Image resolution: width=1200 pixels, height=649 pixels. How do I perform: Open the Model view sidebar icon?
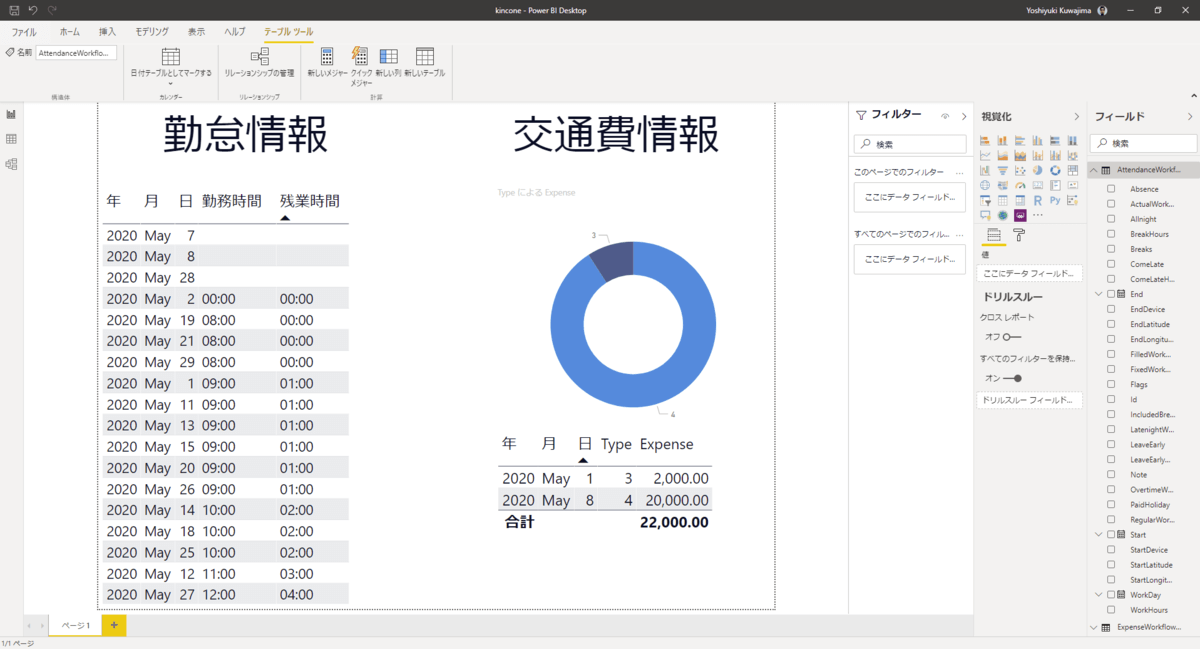[11, 164]
